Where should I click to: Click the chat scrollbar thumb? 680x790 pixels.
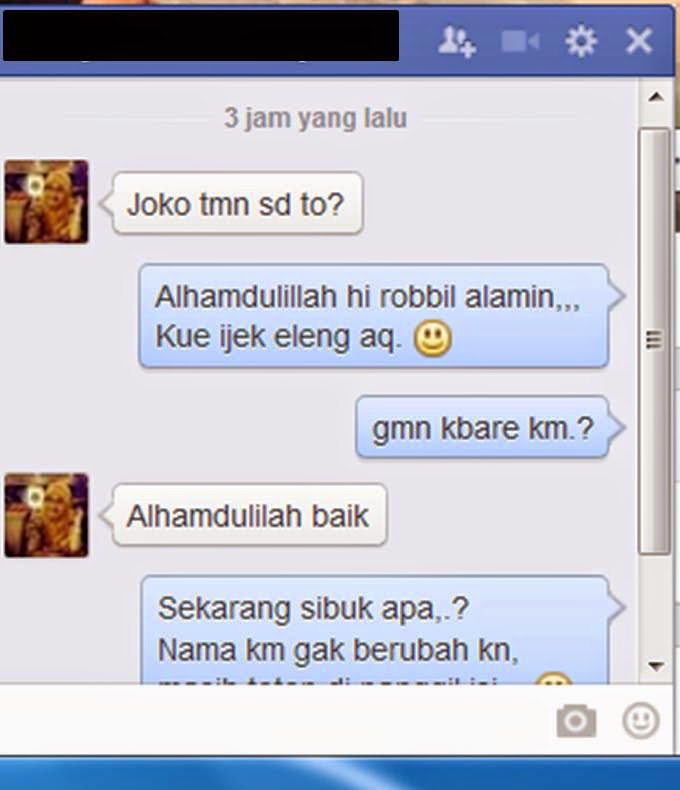654,341
